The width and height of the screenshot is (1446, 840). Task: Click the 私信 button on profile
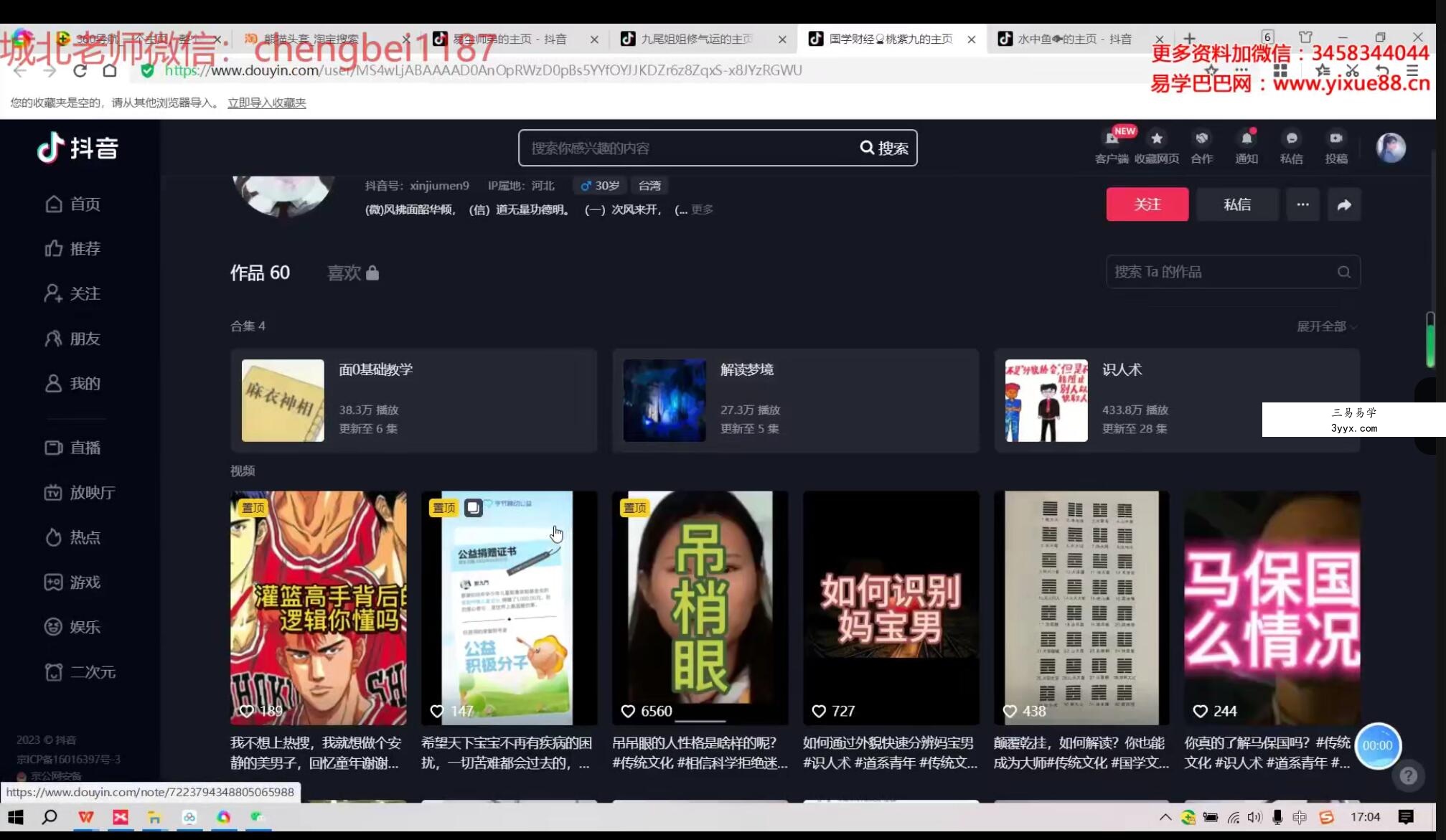(x=1237, y=204)
